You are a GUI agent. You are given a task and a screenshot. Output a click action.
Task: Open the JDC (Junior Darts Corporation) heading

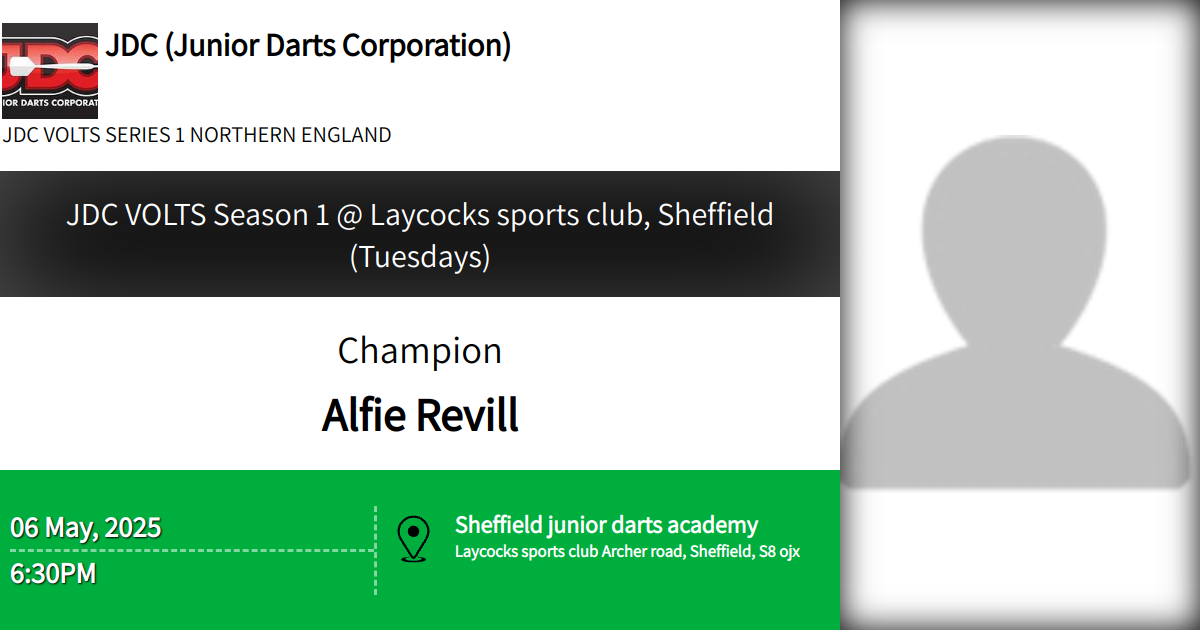[308, 46]
